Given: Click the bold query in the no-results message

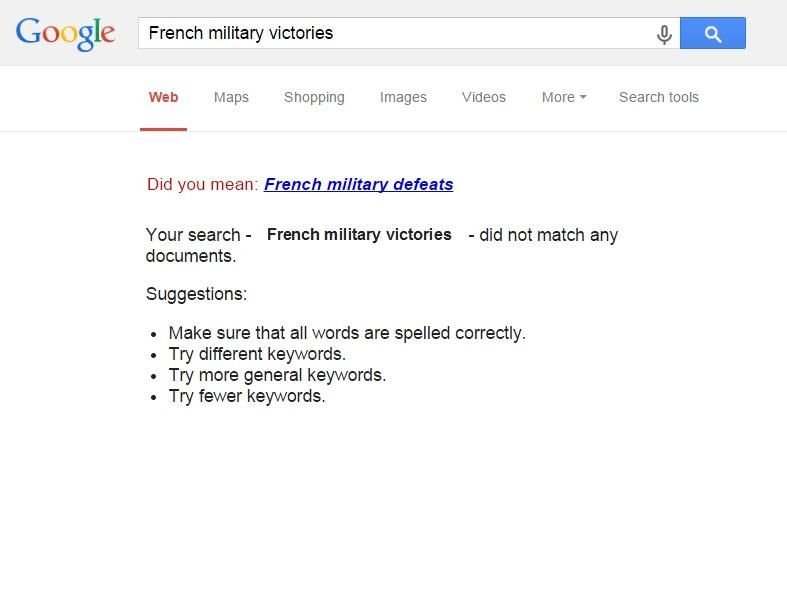Looking at the screenshot, I should click(x=359, y=234).
